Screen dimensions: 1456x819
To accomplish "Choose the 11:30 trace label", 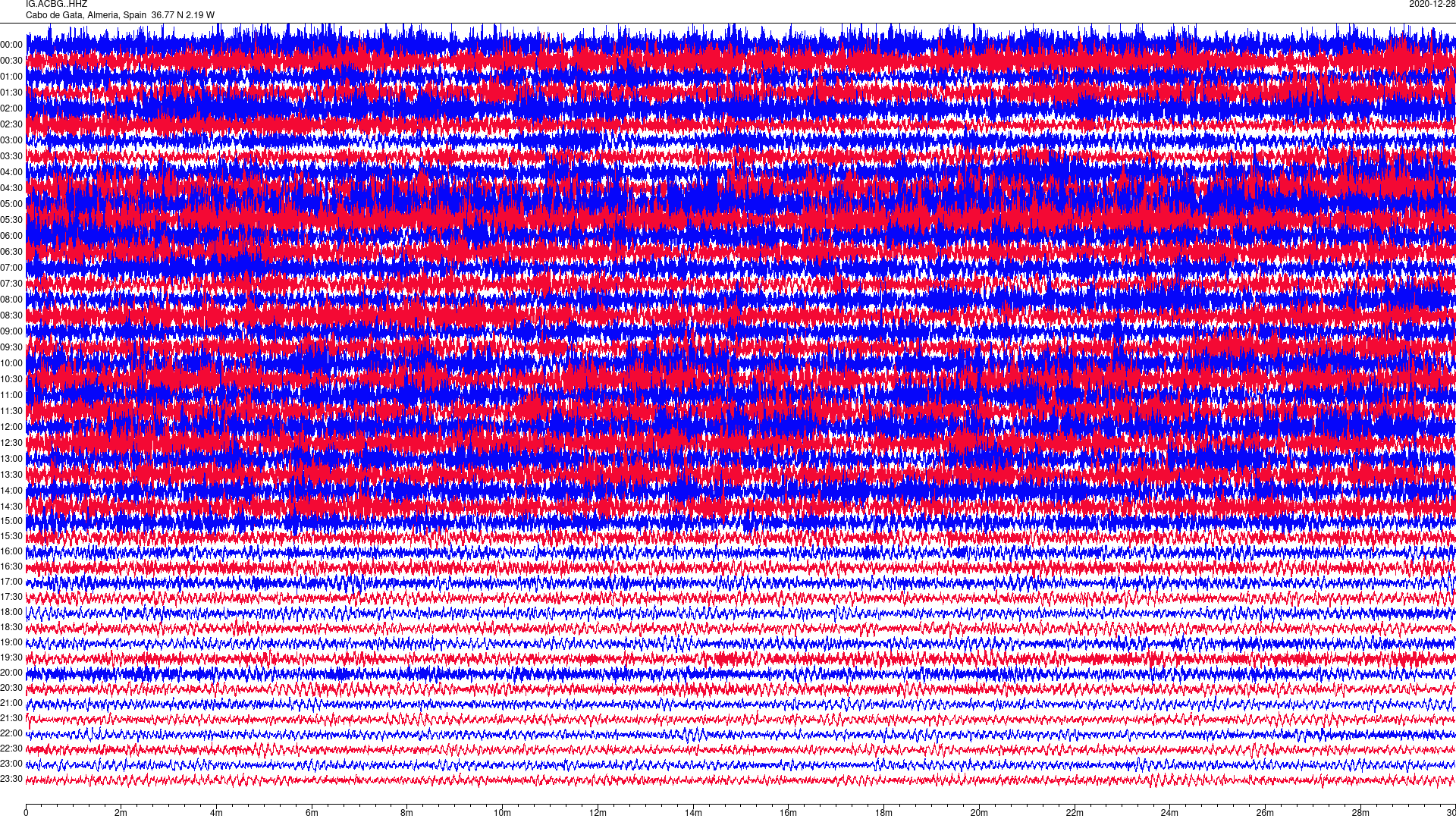I will coord(11,411).
